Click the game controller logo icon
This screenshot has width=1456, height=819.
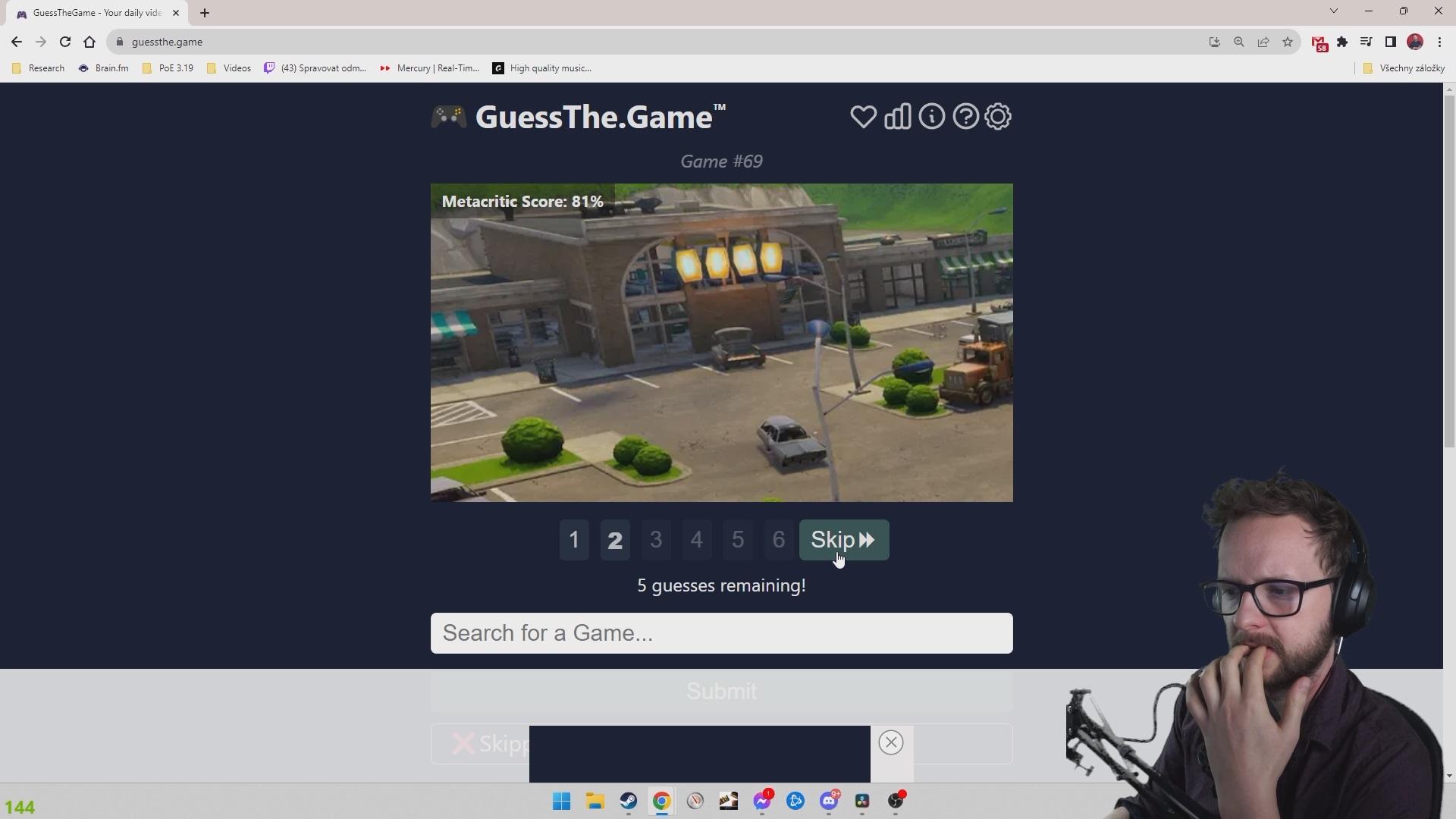[x=449, y=116]
